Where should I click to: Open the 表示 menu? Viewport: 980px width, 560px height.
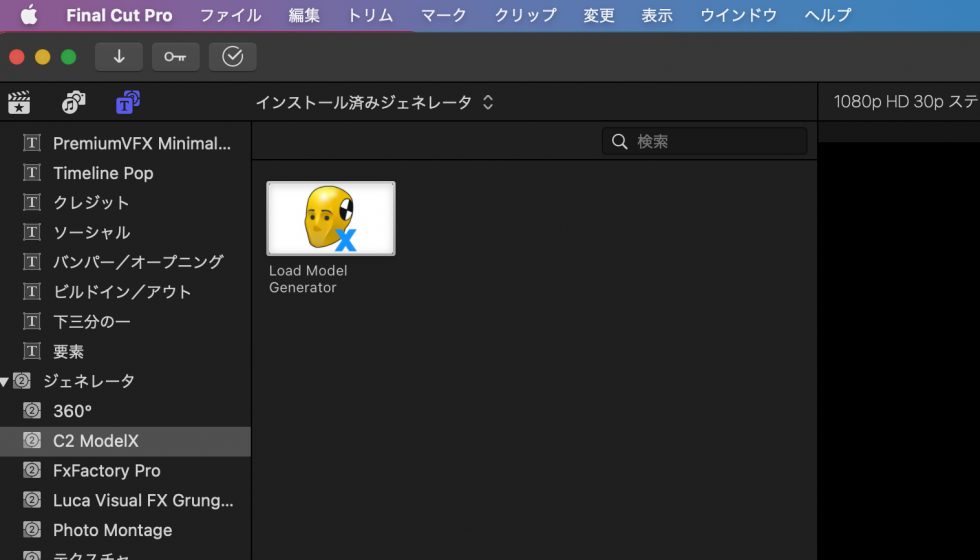pos(657,15)
